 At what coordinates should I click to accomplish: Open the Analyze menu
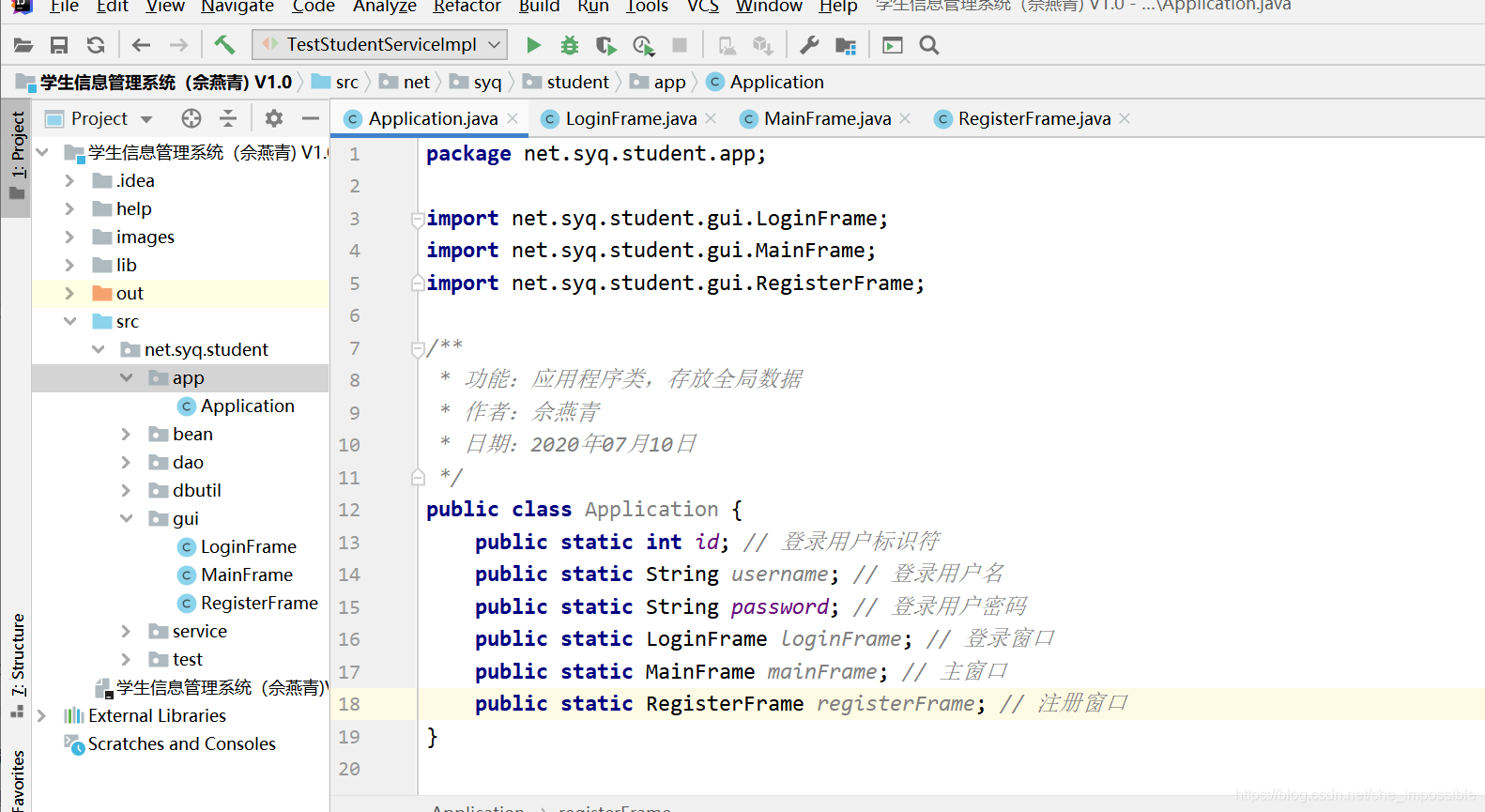(x=385, y=7)
